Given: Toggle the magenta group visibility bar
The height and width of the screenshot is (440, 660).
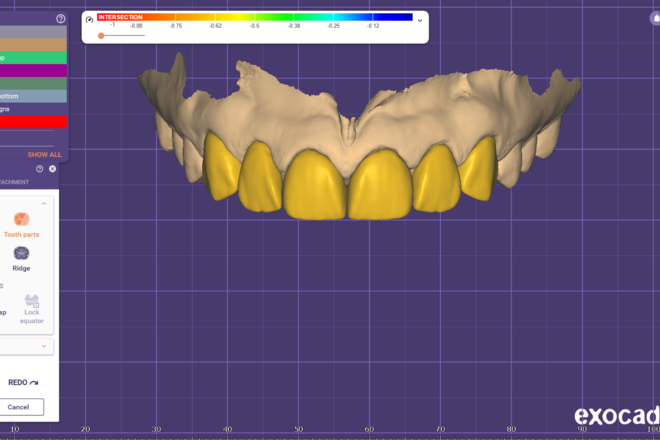Looking at the screenshot, I should (33, 70).
